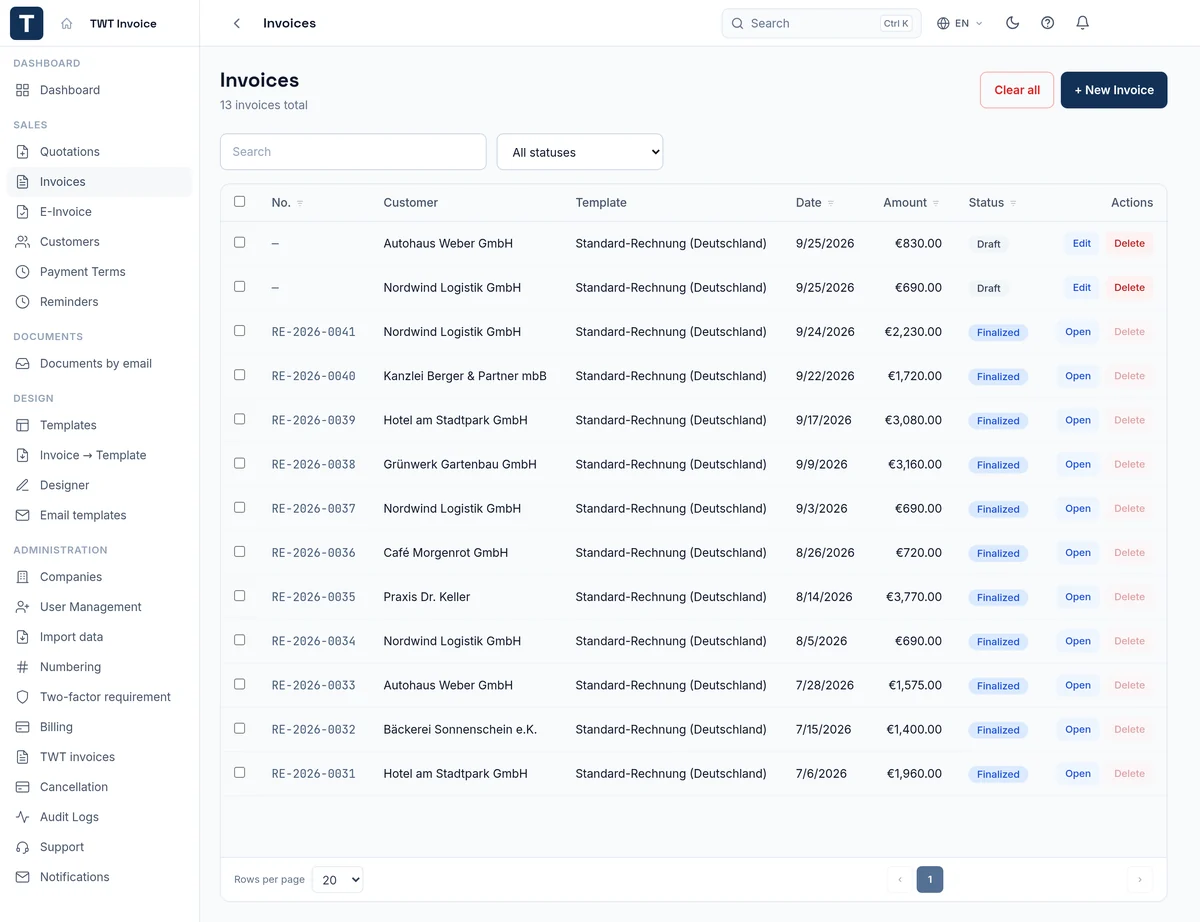The image size is (1200, 922).
Task: Select checkbox for invoice RE-2026-0040
Action: pos(239,374)
